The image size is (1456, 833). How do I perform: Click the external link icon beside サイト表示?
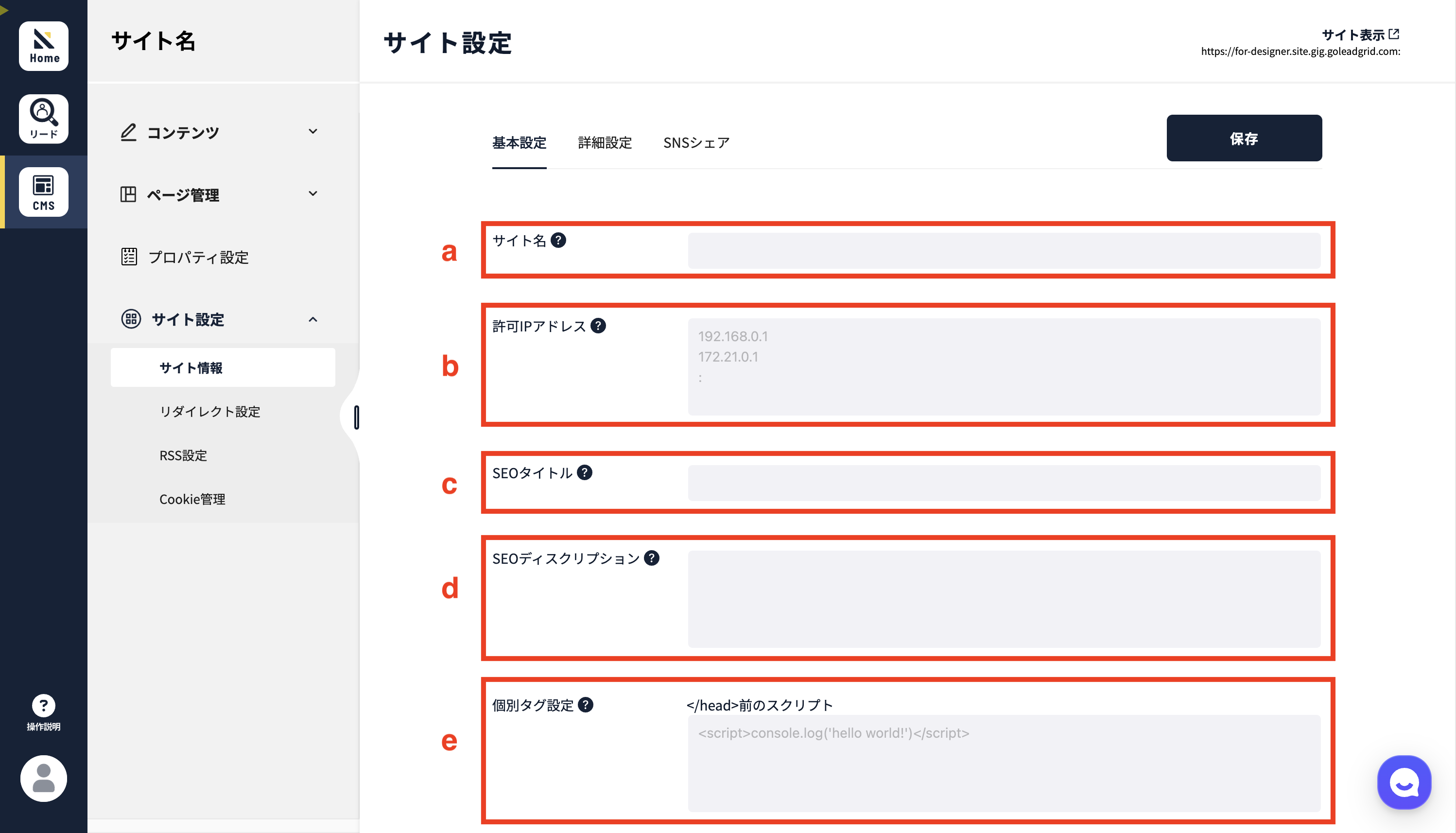pos(1394,35)
